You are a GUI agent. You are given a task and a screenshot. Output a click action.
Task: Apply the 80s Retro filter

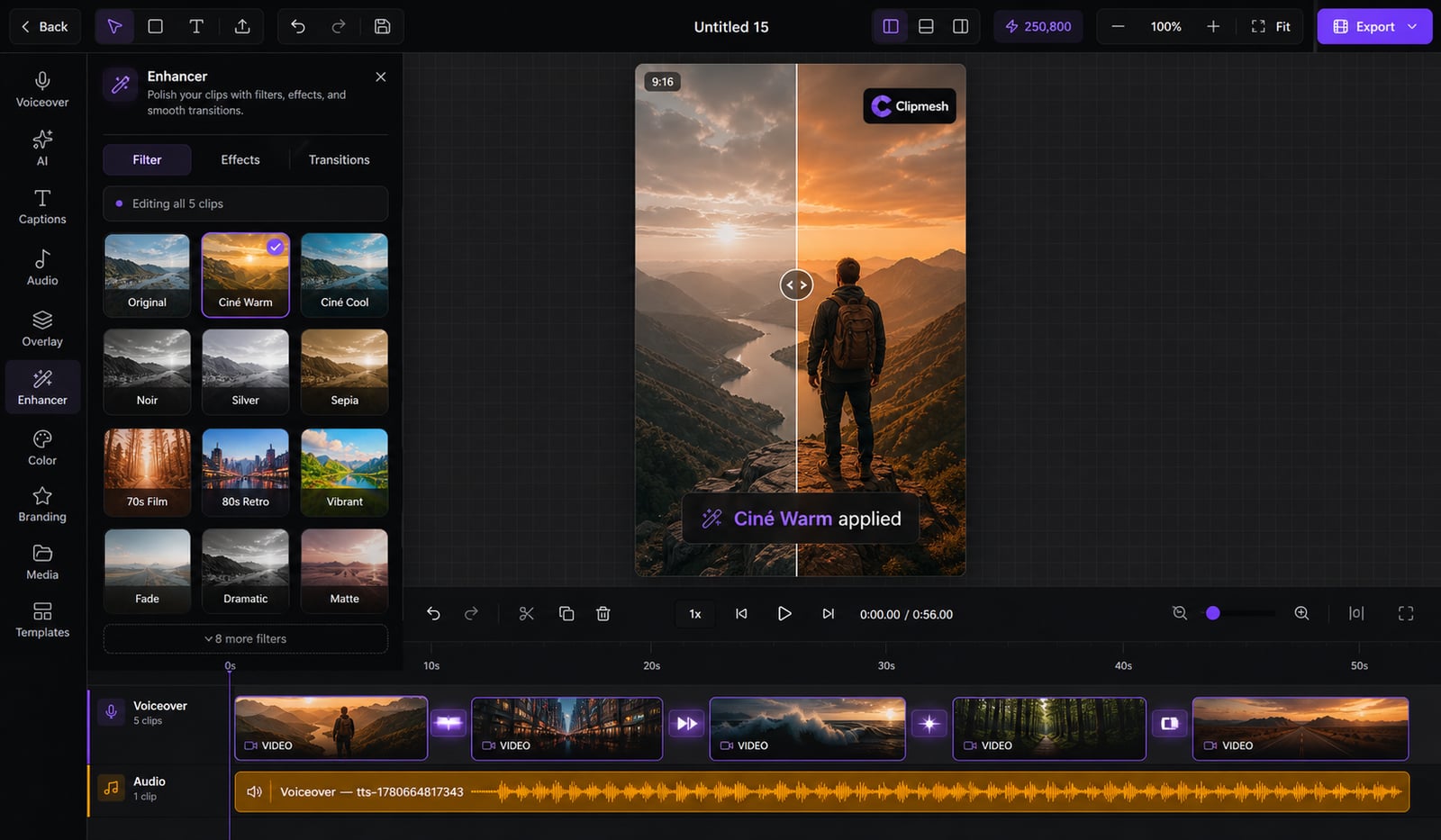246,472
